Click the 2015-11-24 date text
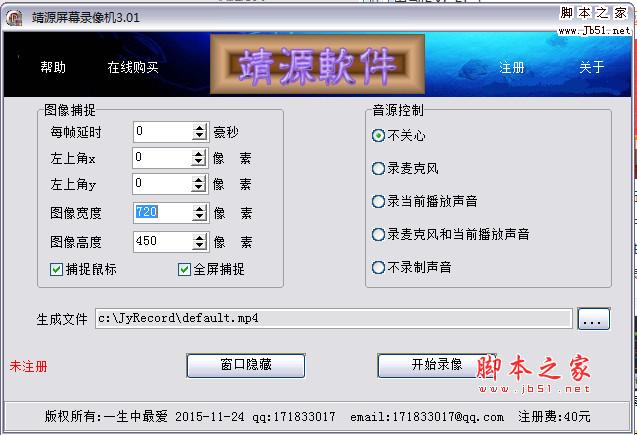 (x=210, y=417)
